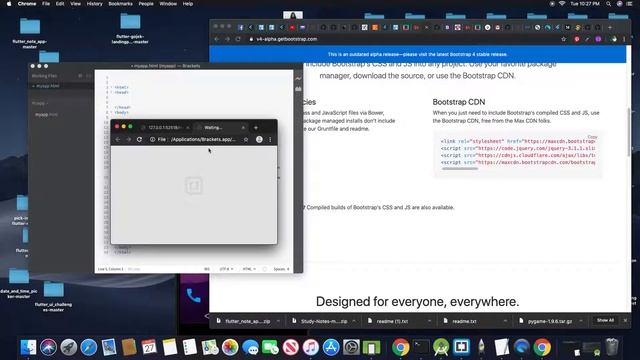The width and height of the screenshot is (640, 360).
Task: Open Chrome menu in Bootstrap window
Action: 624,39
